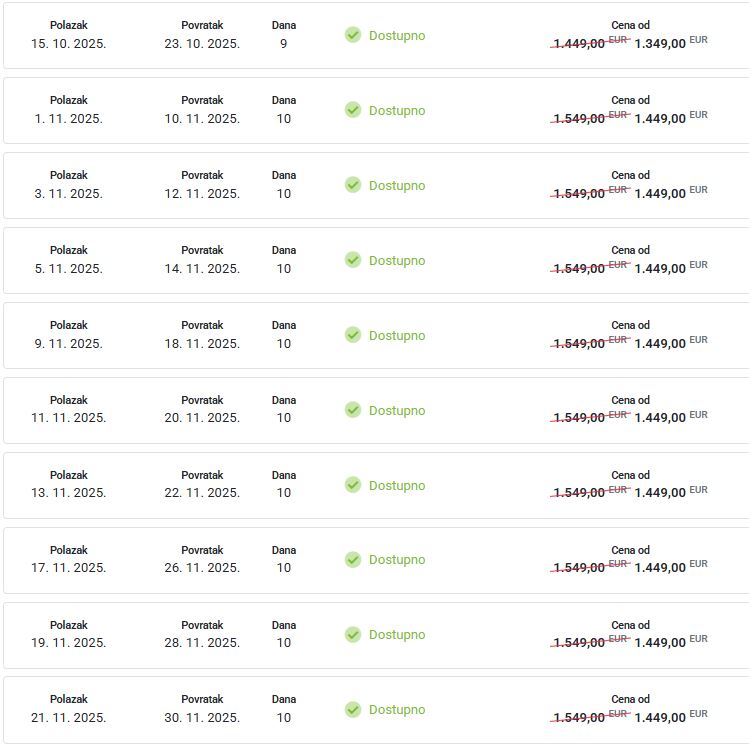
Task: Click crossed-out 1.449,00 EUR original price
Action: point(590,43)
